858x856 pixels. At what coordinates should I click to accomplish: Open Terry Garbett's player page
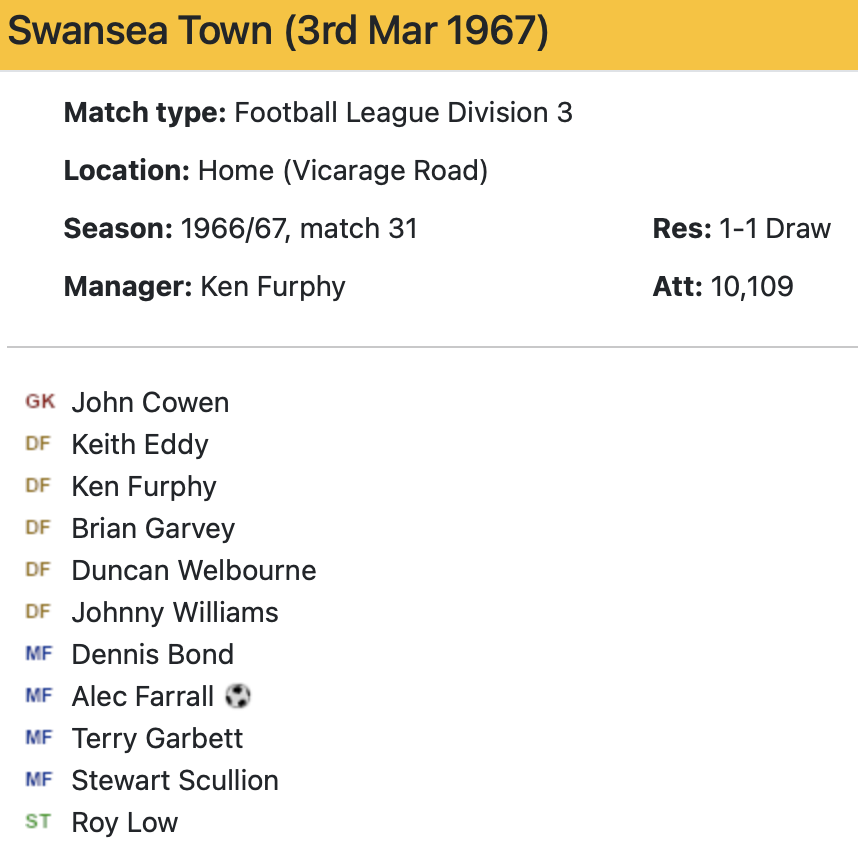pos(157,738)
